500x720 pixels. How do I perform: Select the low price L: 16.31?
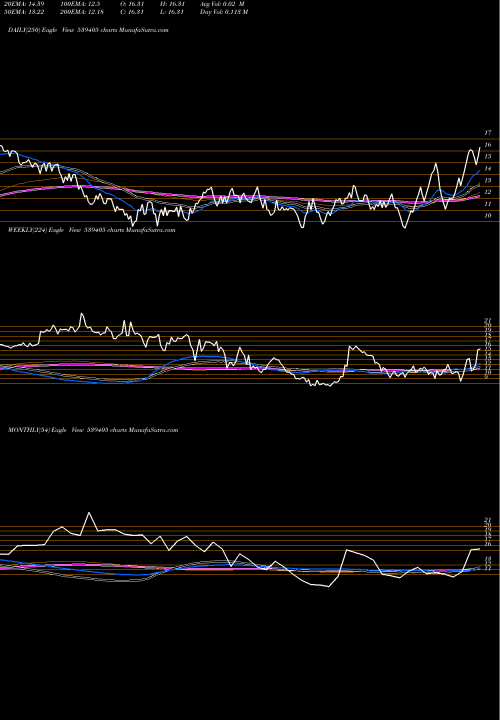pos(170,12)
